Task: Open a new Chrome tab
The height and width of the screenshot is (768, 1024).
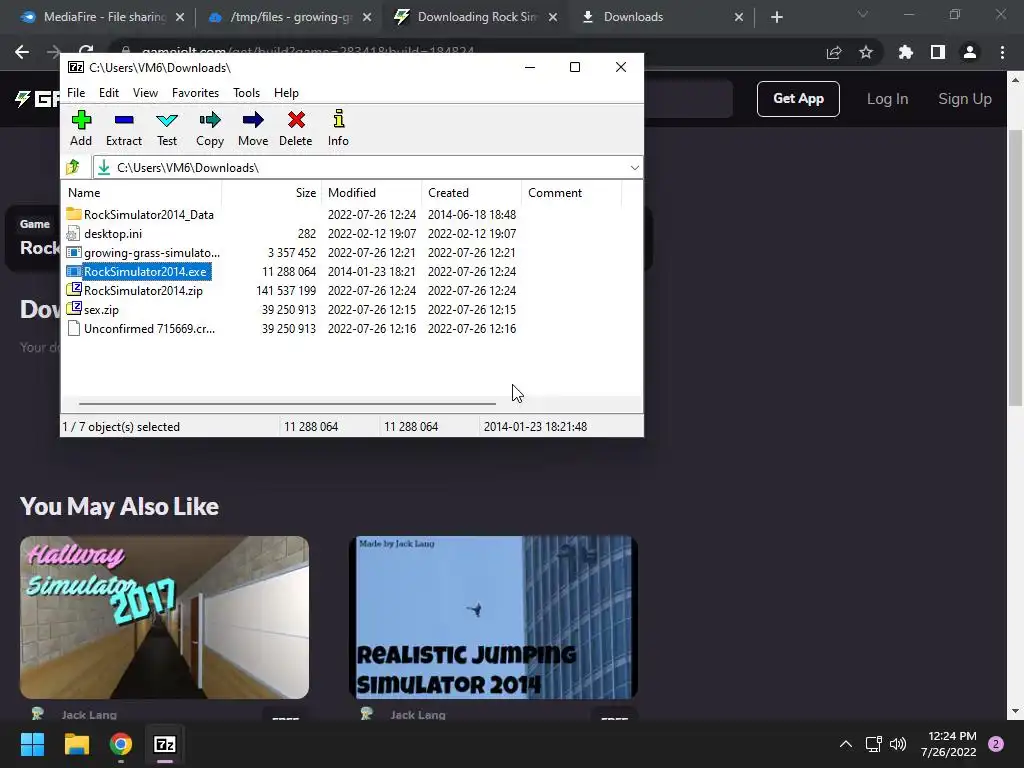Action: 776,17
